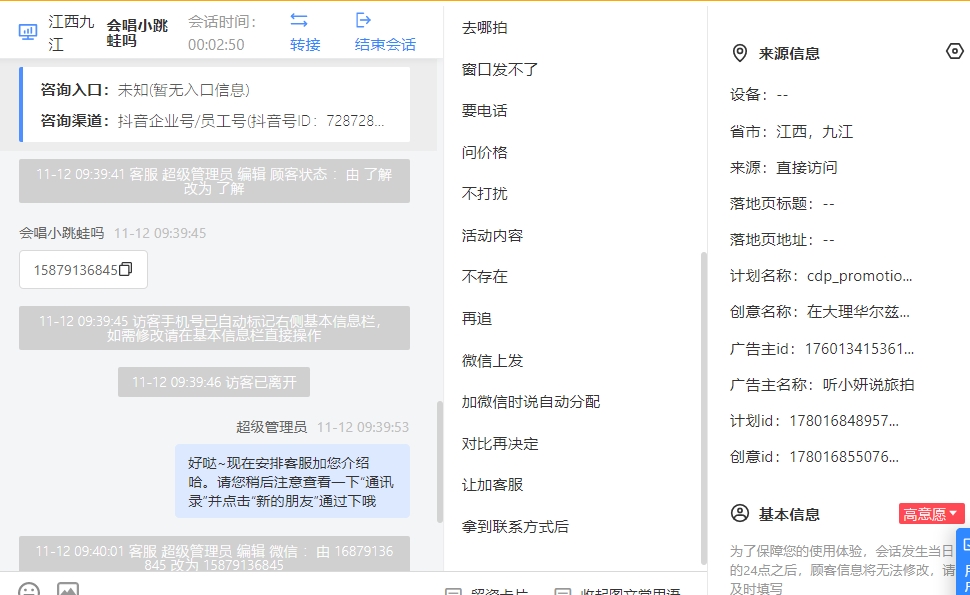This screenshot has height=595, width=970.
Task: Click the 结束会话 exit icon
Action: tap(363, 20)
